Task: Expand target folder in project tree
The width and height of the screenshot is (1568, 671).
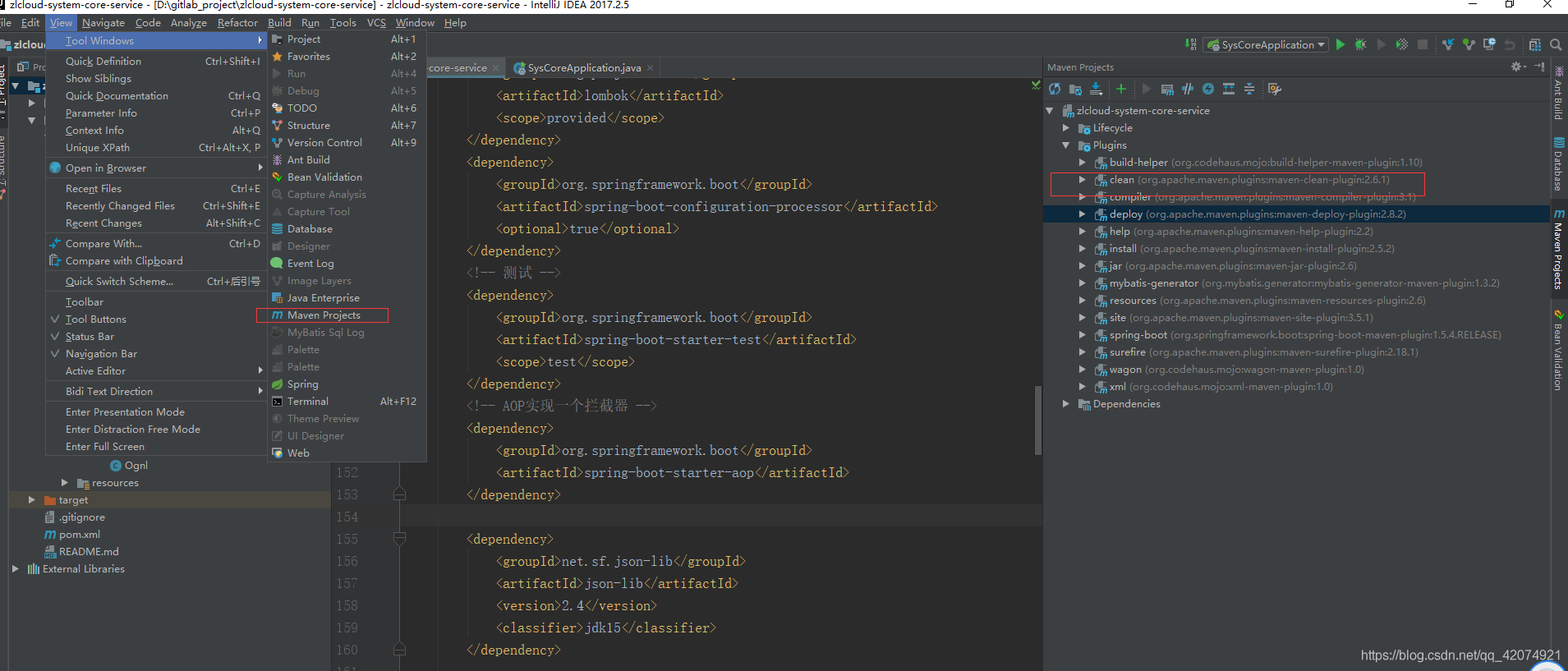Action: (x=31, y=499)
